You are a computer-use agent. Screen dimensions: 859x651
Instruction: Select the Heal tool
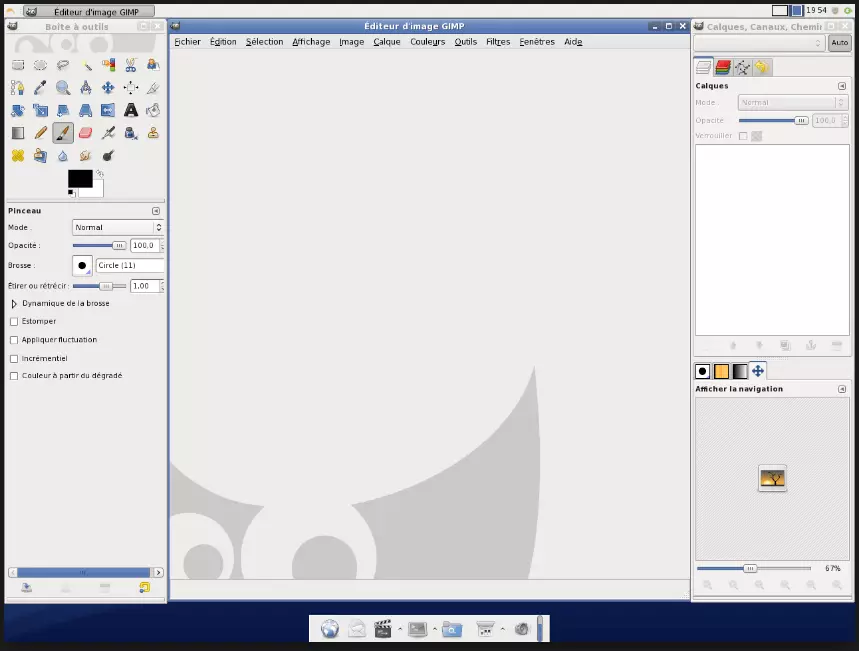click(x=18, y=156)
